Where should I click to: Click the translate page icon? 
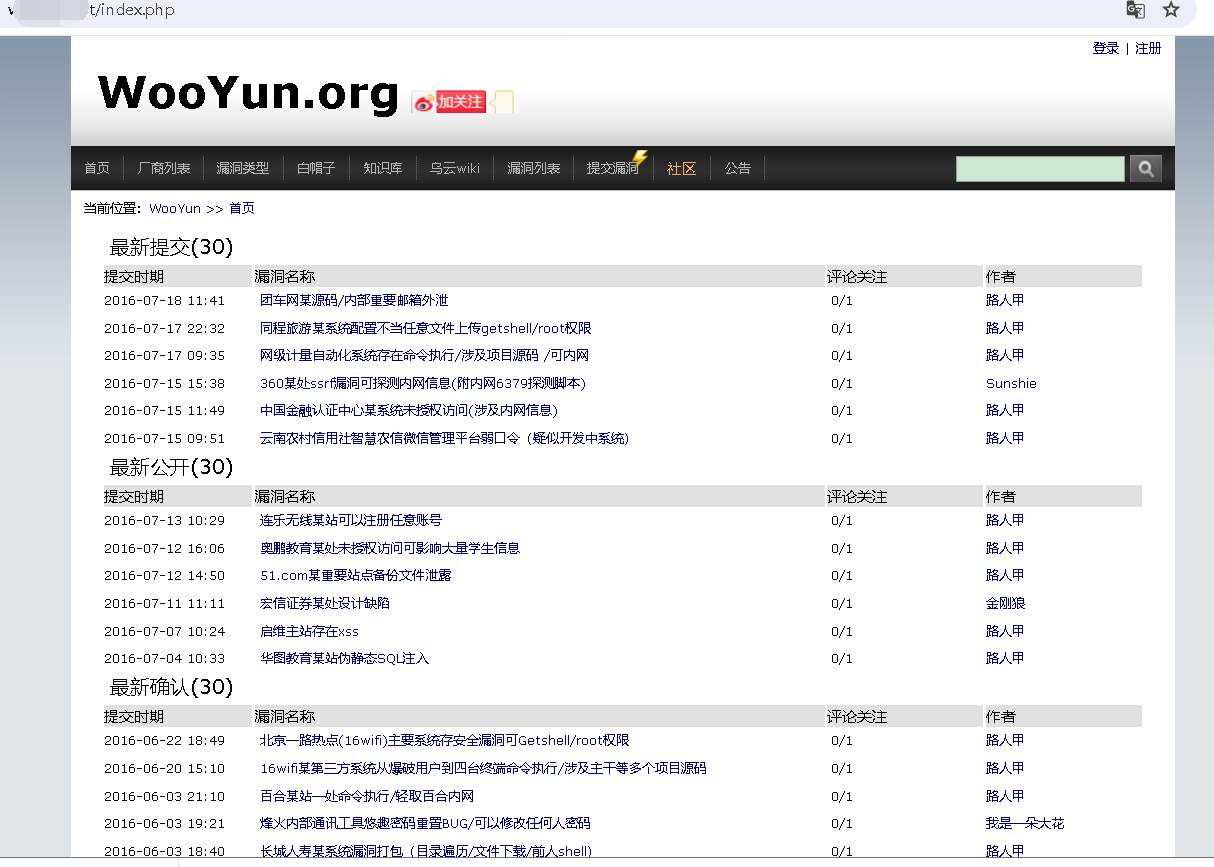coord(1135,10)
